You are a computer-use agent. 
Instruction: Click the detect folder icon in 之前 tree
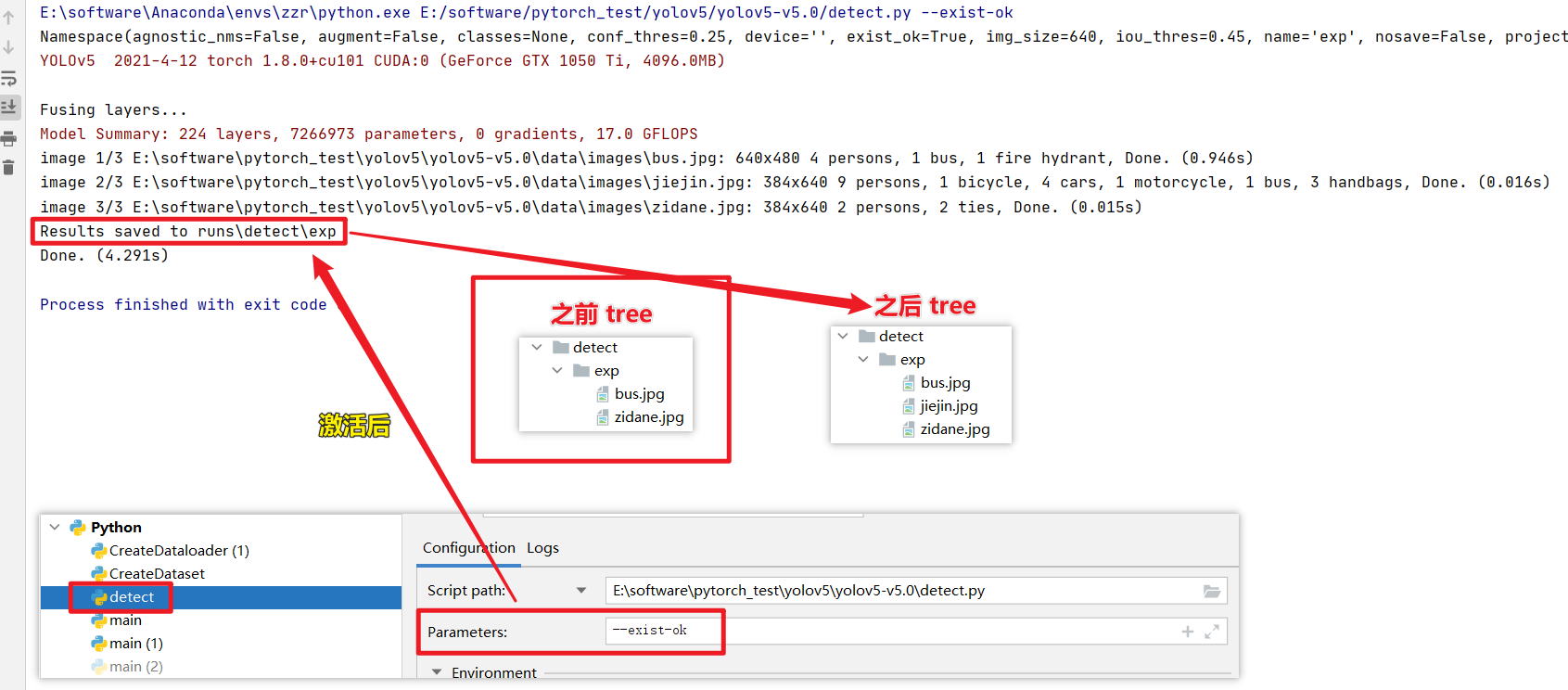[x=560, y=347]
